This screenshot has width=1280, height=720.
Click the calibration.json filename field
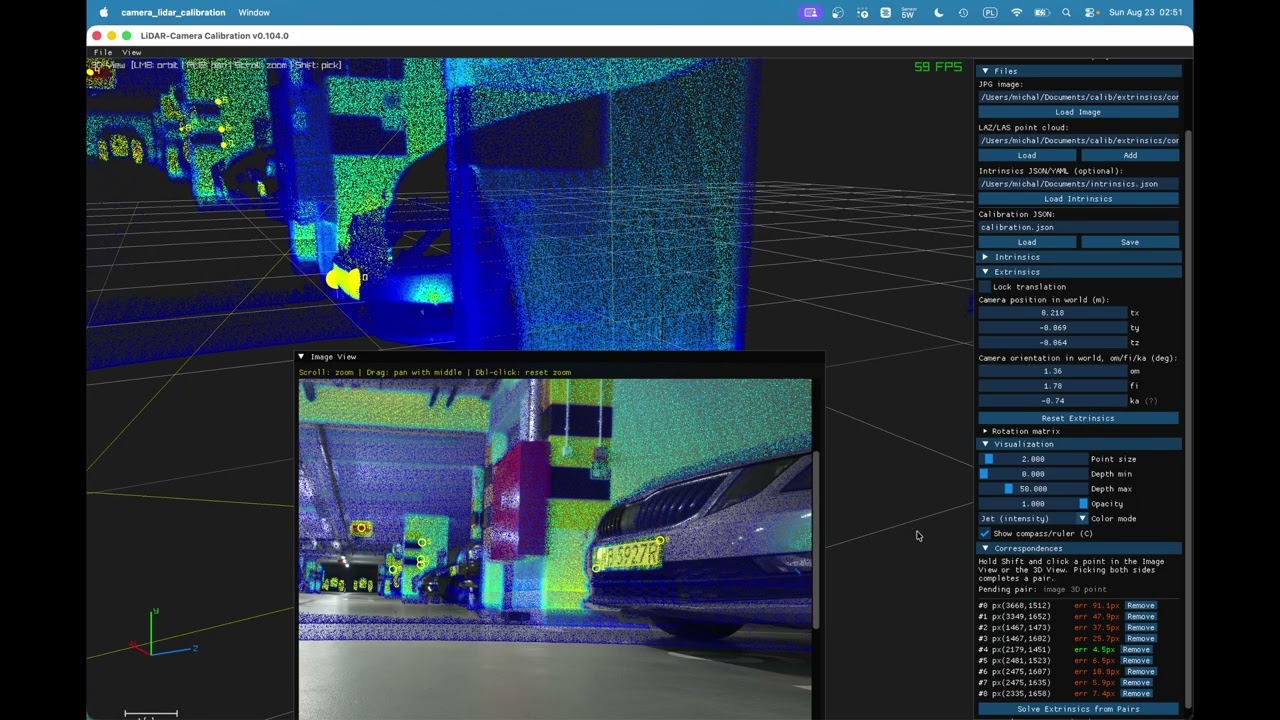coord(1078,227)
